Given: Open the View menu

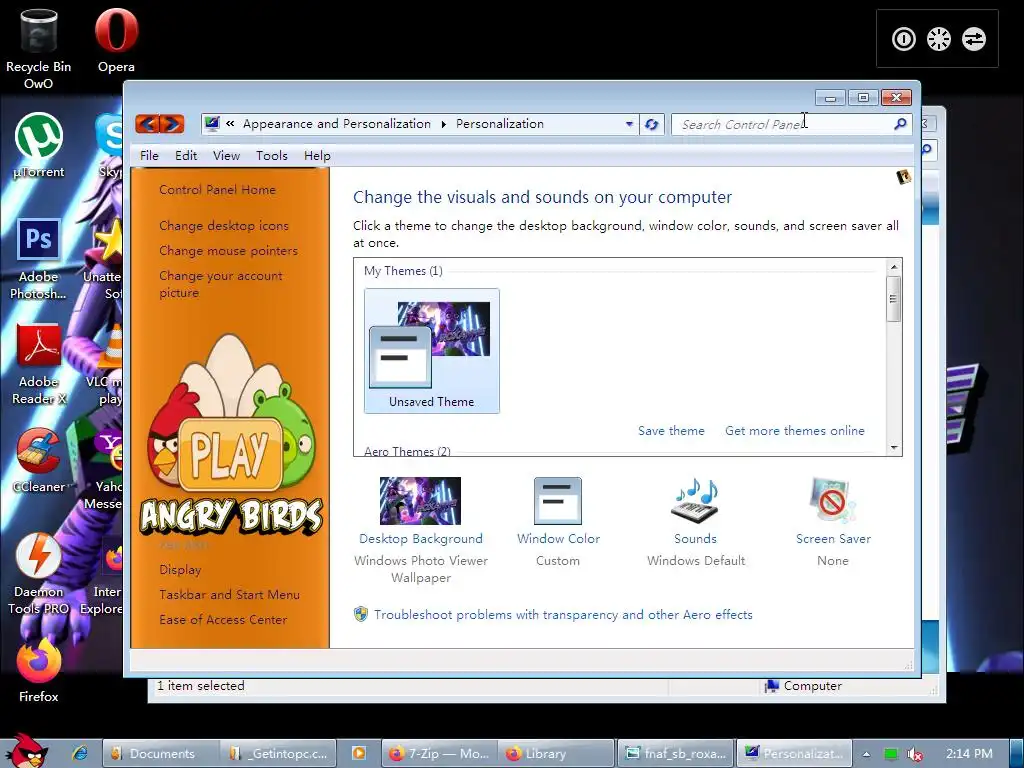Looking at the screenshot, I should (x=226, y=155).
